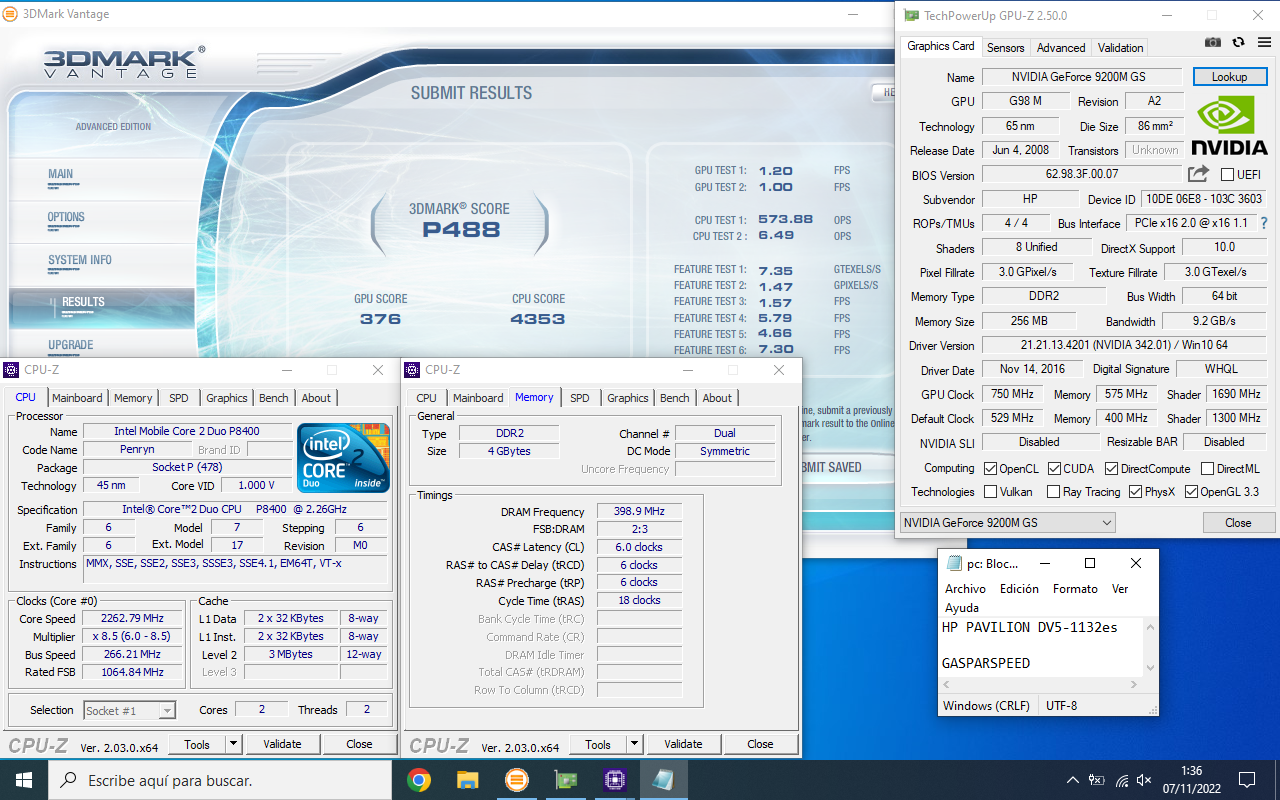Select MAIN in 3DMark sidebar
This screenshot has width=1280, height=800.
coord(60,174)
